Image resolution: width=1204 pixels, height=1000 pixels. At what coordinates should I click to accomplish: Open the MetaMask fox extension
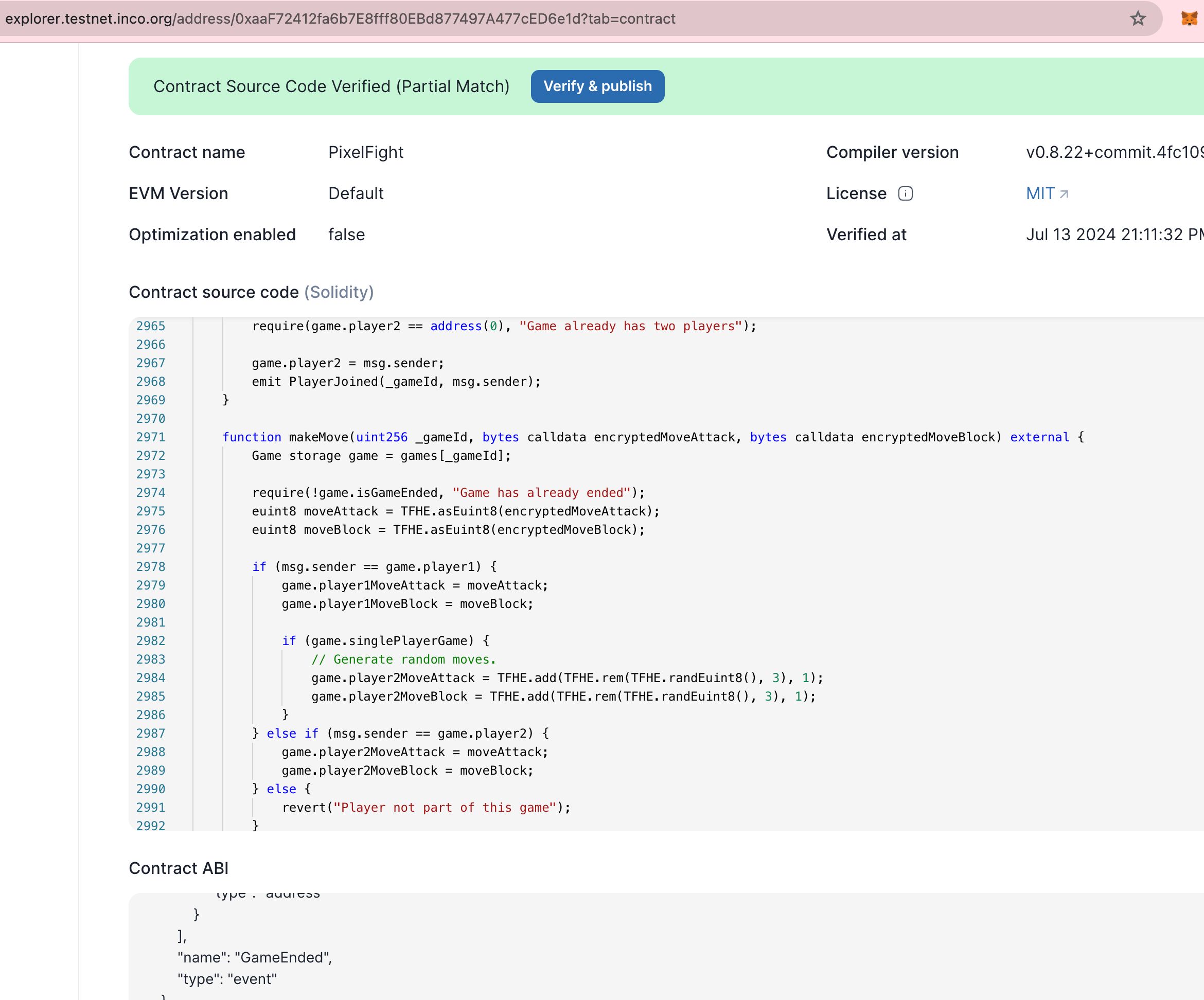coord(1189,19)
